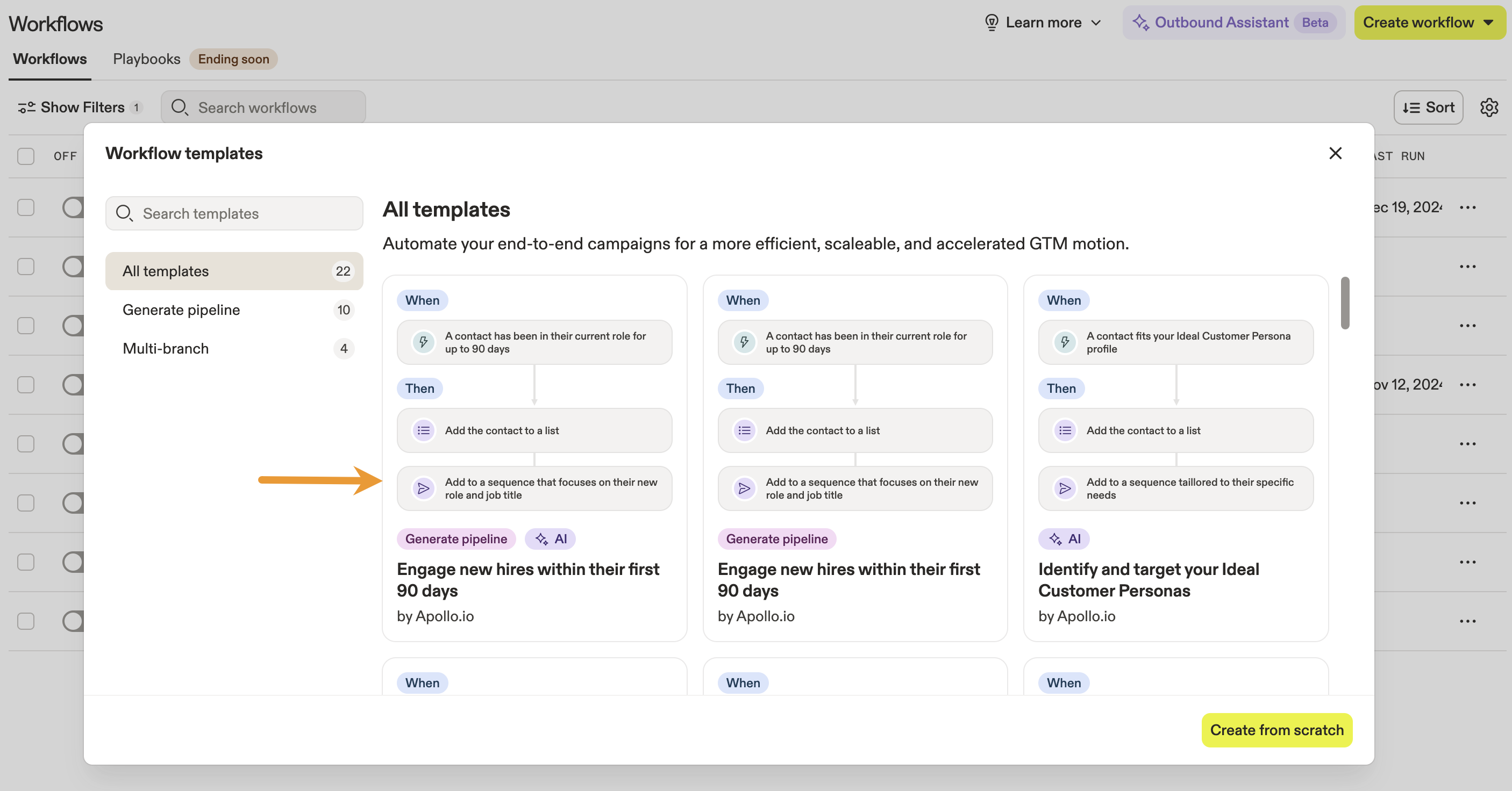The width and height of the screenshot is (1512, 791).
Task: Click the send icon on 'Add to a sequence taillored' step
Action: pyautogui.click(x=1065, y=488)
